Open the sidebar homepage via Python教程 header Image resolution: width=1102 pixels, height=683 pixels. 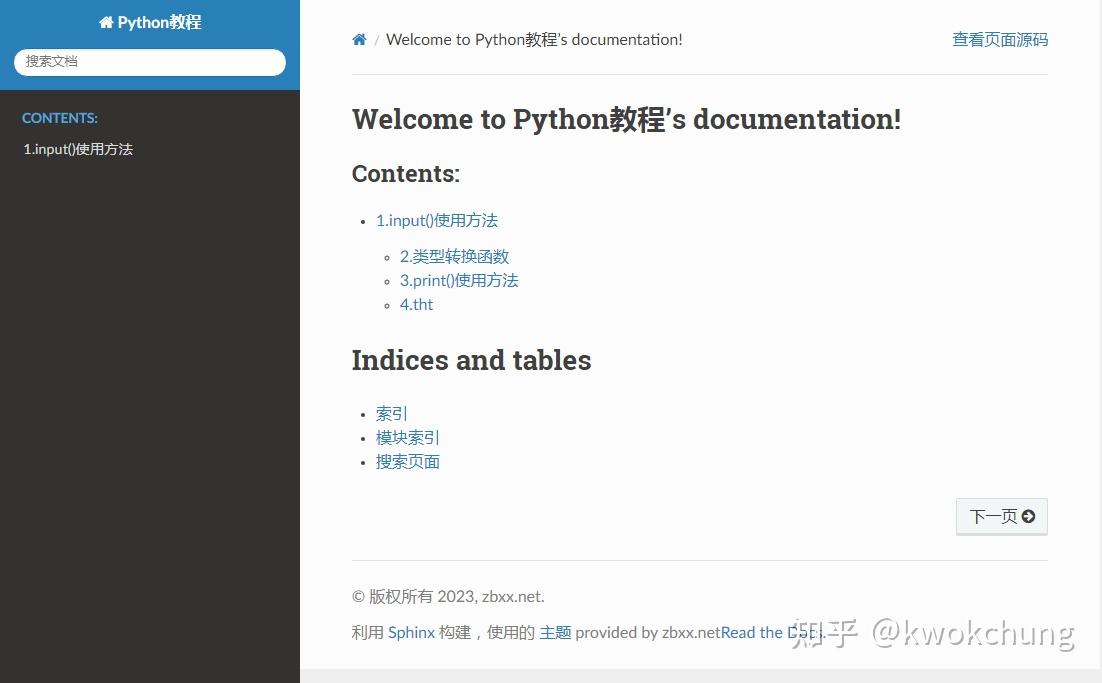click(160, 21)
